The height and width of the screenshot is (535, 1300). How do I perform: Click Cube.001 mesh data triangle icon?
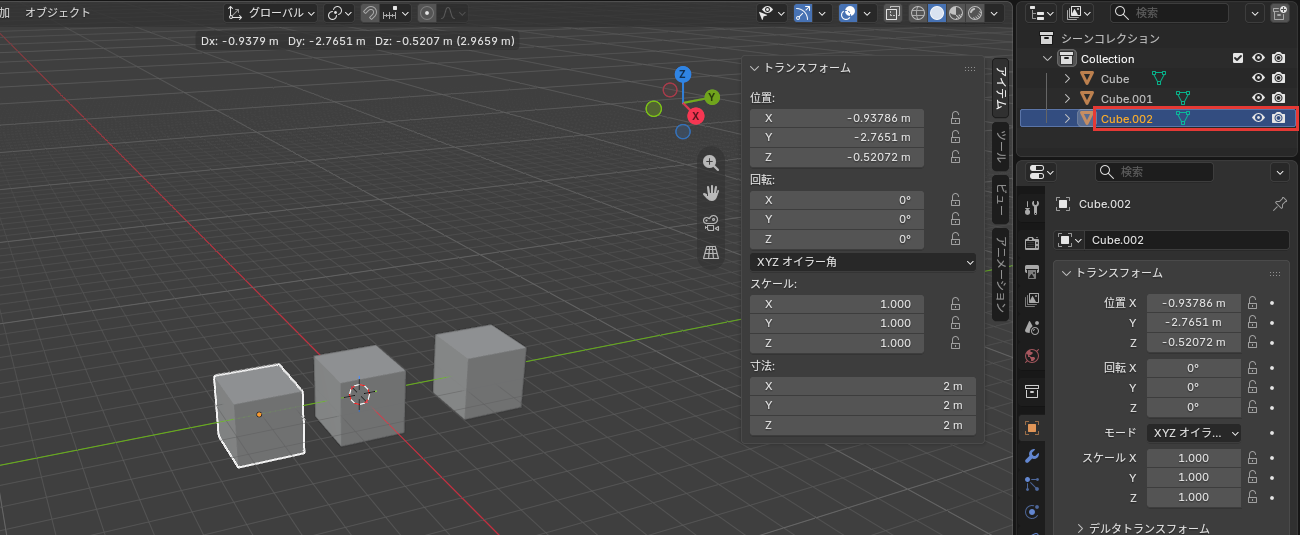(1182, 98)
